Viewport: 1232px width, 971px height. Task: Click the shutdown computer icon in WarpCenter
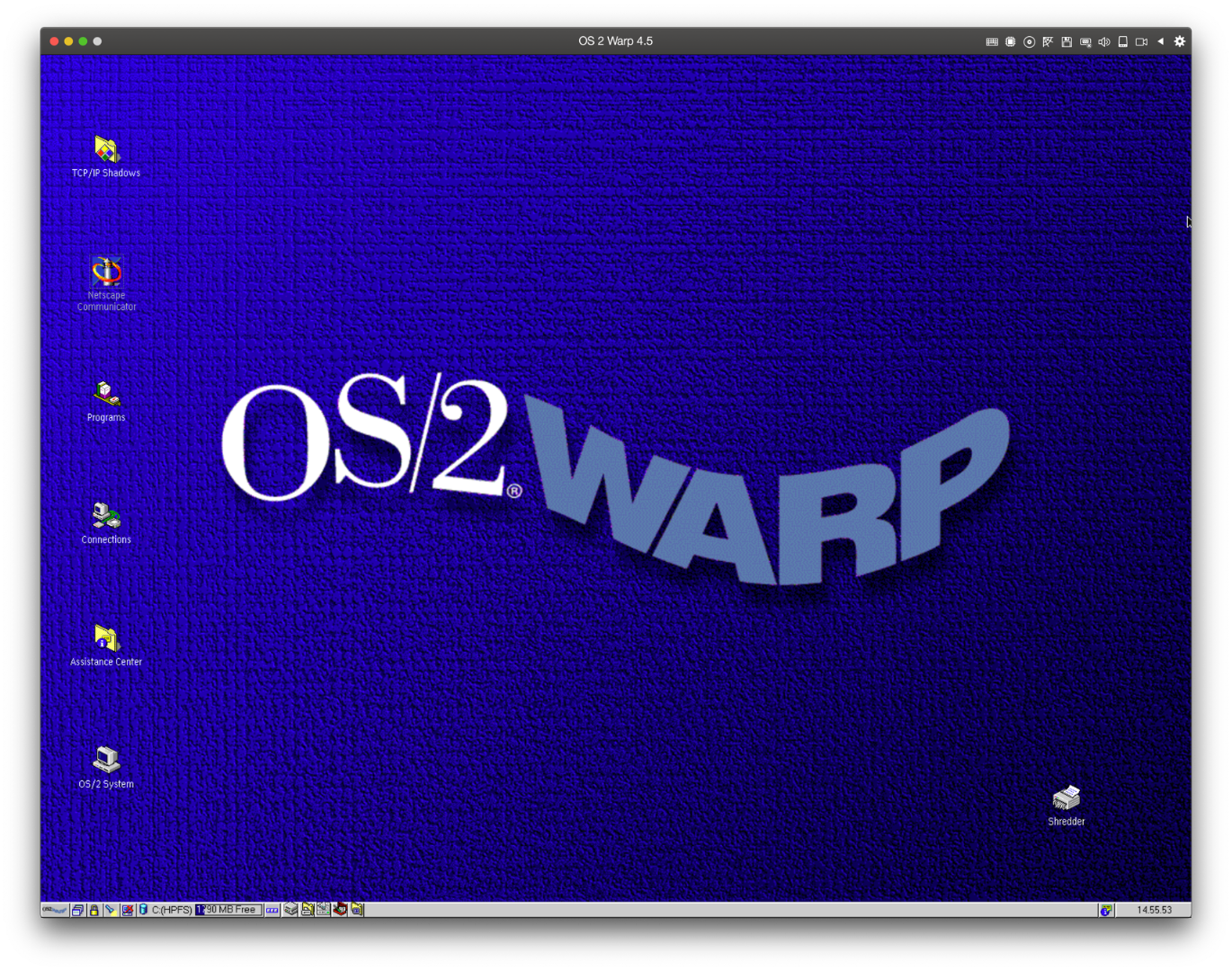[x=128, y=910]
